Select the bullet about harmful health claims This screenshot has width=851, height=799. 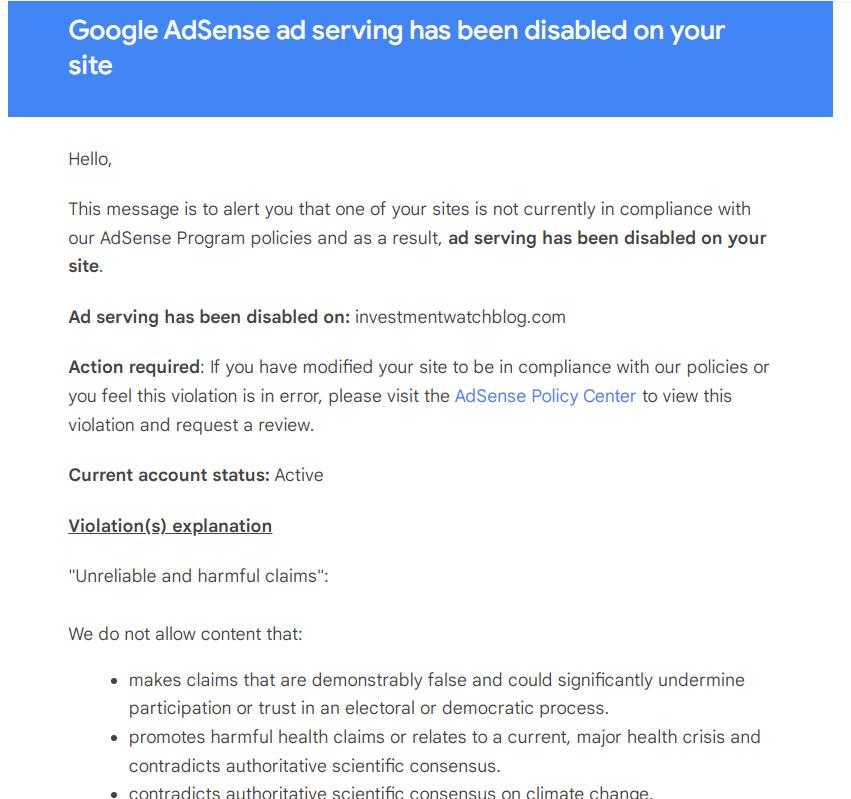[444, 751]
